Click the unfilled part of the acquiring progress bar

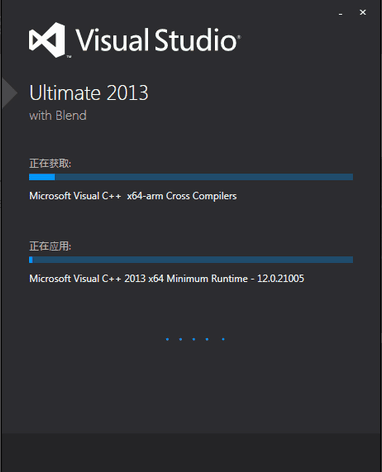click(204, 177)
